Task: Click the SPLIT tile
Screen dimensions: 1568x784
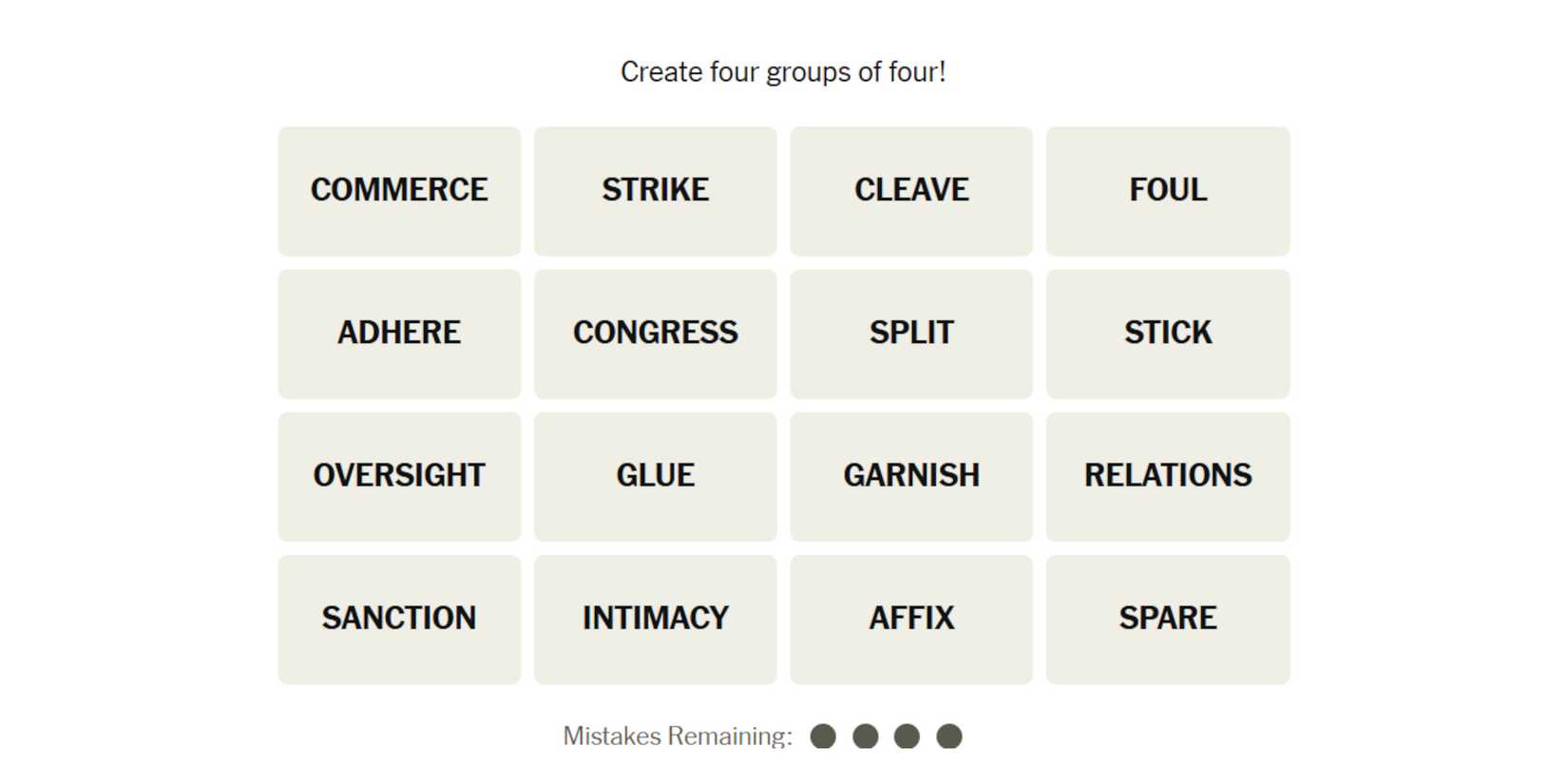Action: (911, 334)
